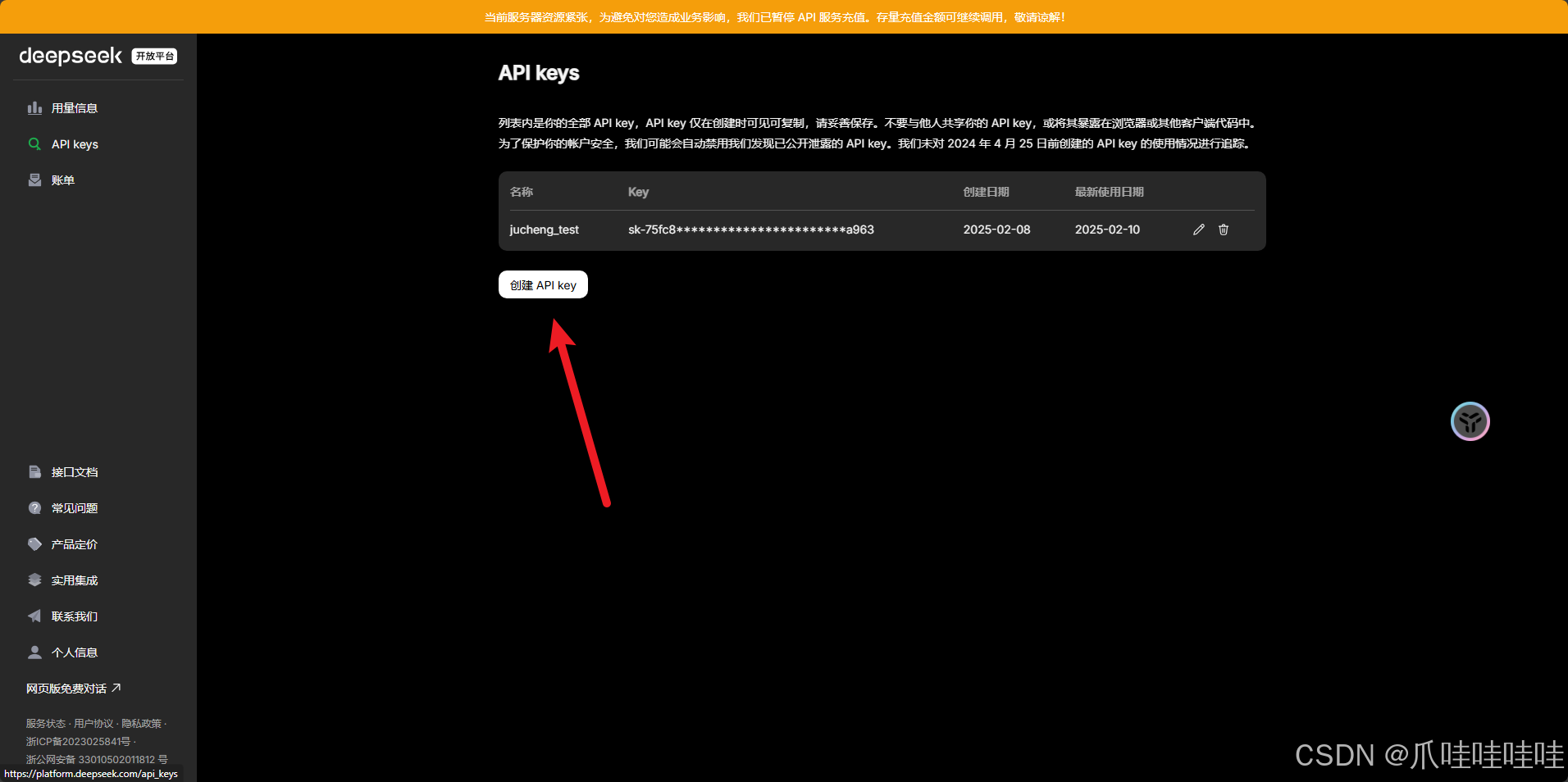Click the 产品定价 tag icon
The width and height of the screenshot is (1568, 782).
point(34,544)
